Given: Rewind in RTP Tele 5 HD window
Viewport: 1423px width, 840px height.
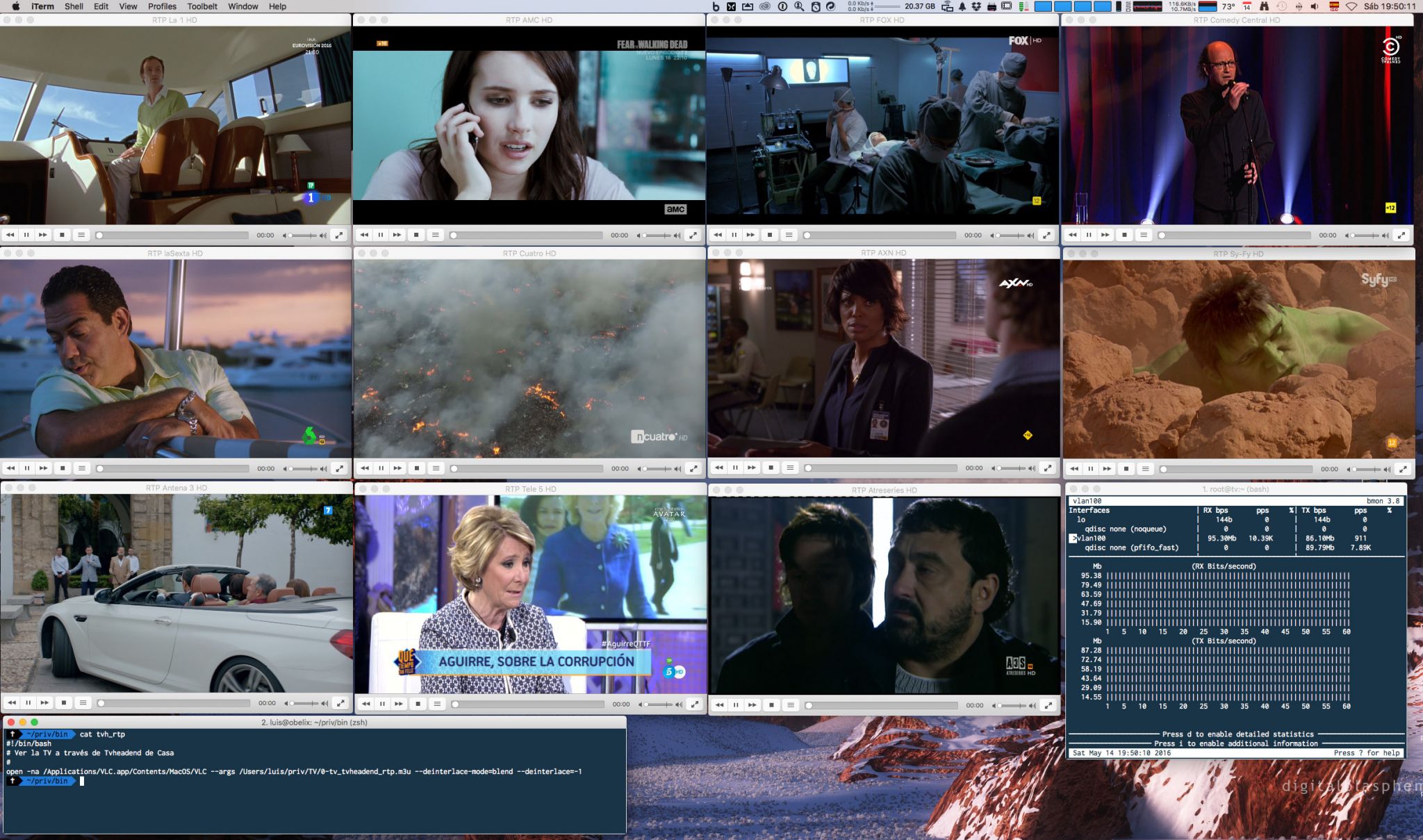Looking at the screenshot, I should click(366, 704).
